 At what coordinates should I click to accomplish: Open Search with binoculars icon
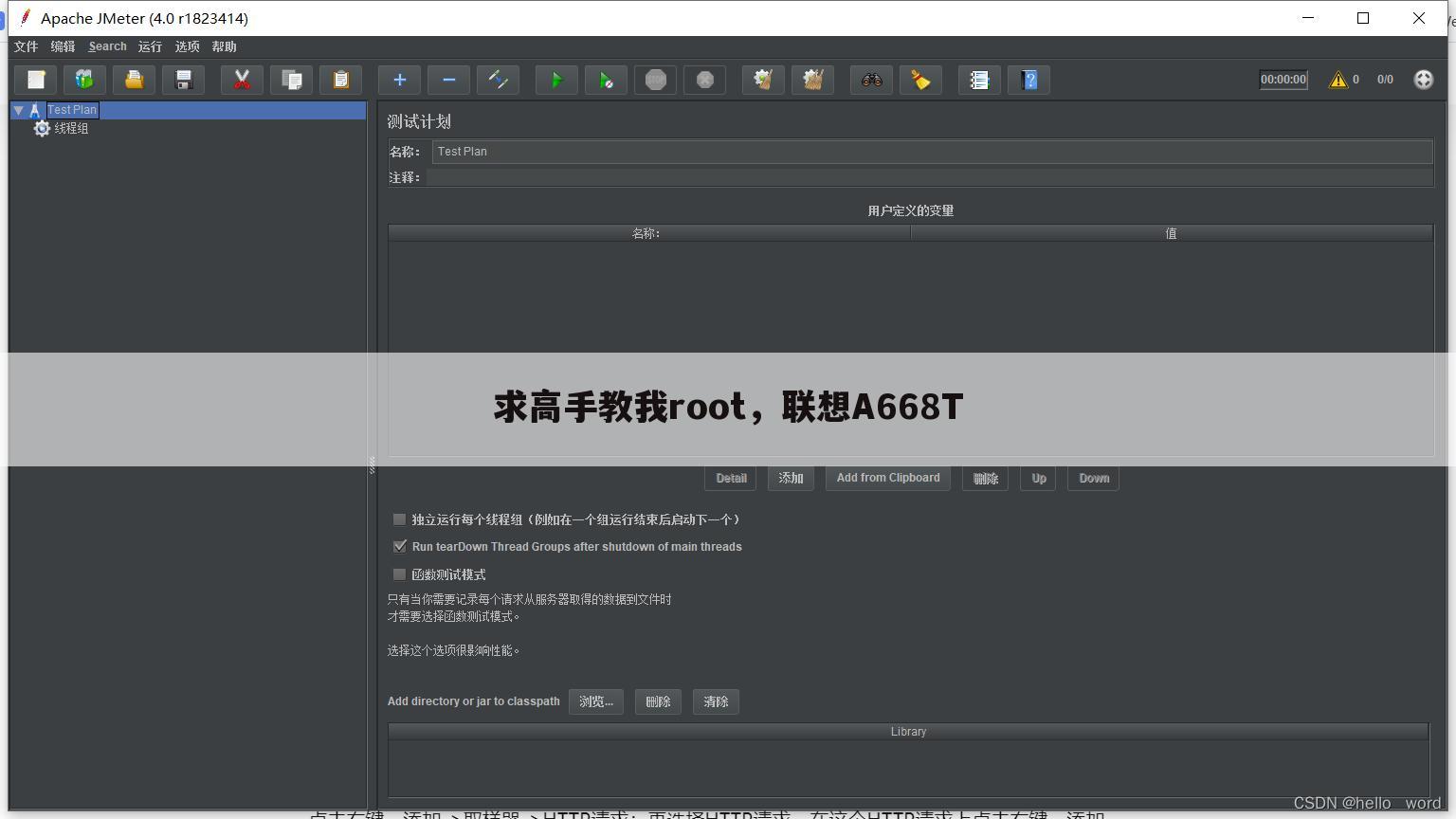point(871,80)
